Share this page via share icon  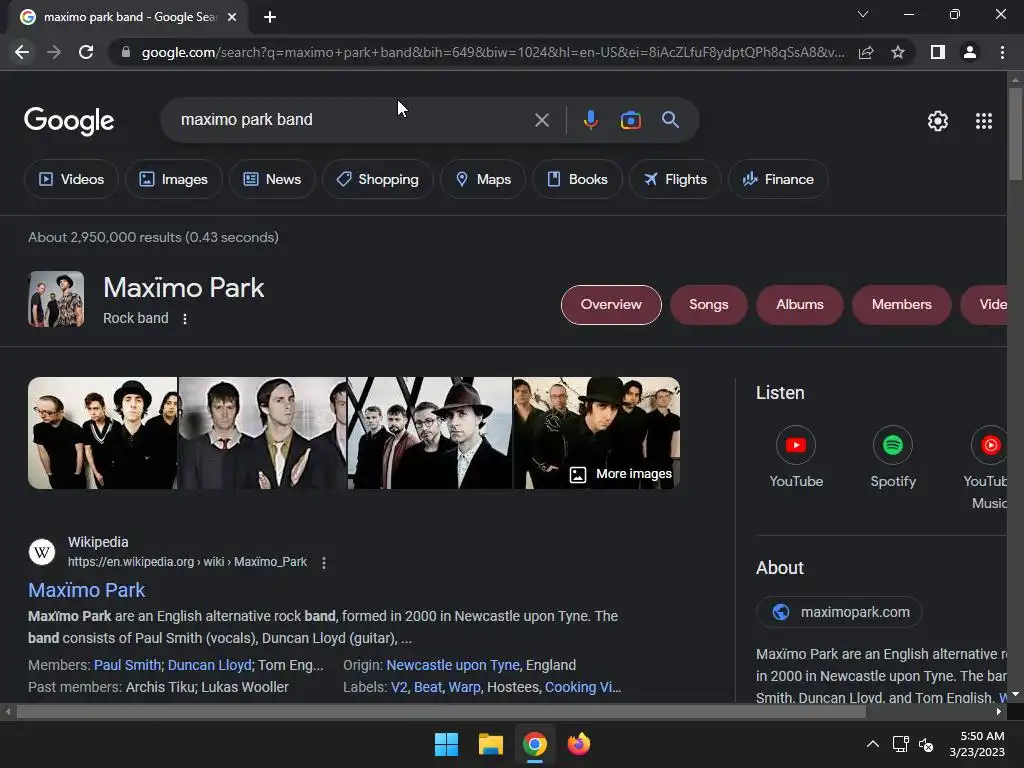coord(866,52)
